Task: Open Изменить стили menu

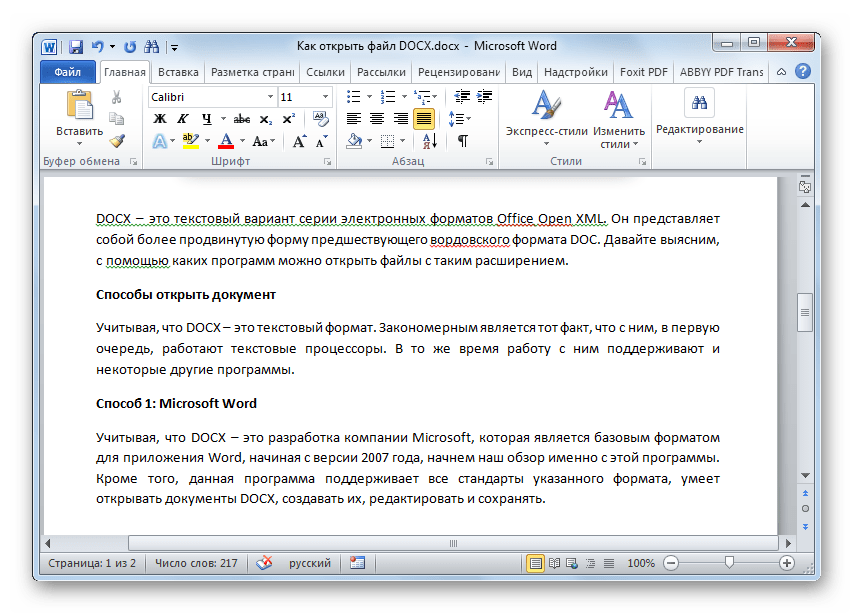Action: 619,119
